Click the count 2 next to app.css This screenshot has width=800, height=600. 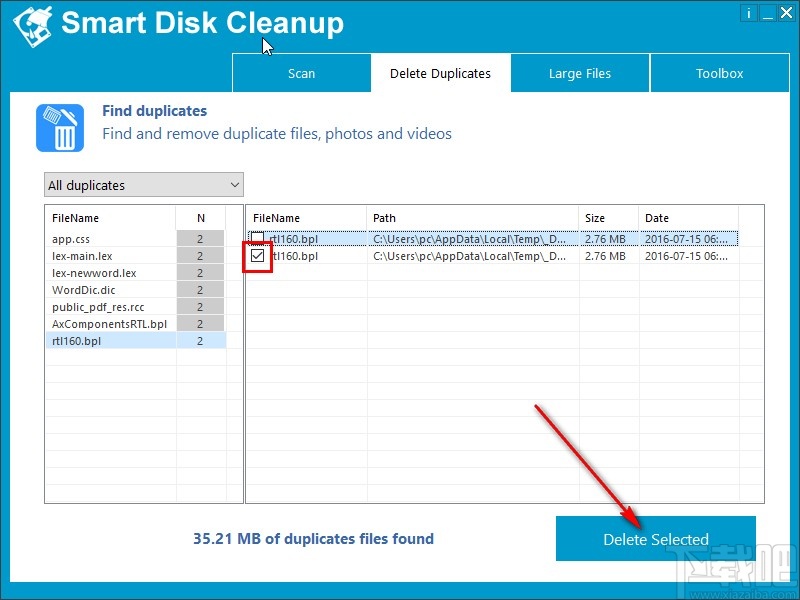tap(200, 239)
